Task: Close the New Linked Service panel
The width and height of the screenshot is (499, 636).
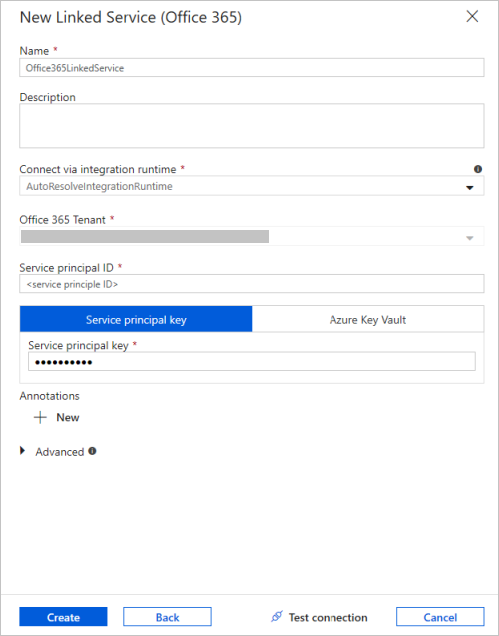Action: click(472, 17)
